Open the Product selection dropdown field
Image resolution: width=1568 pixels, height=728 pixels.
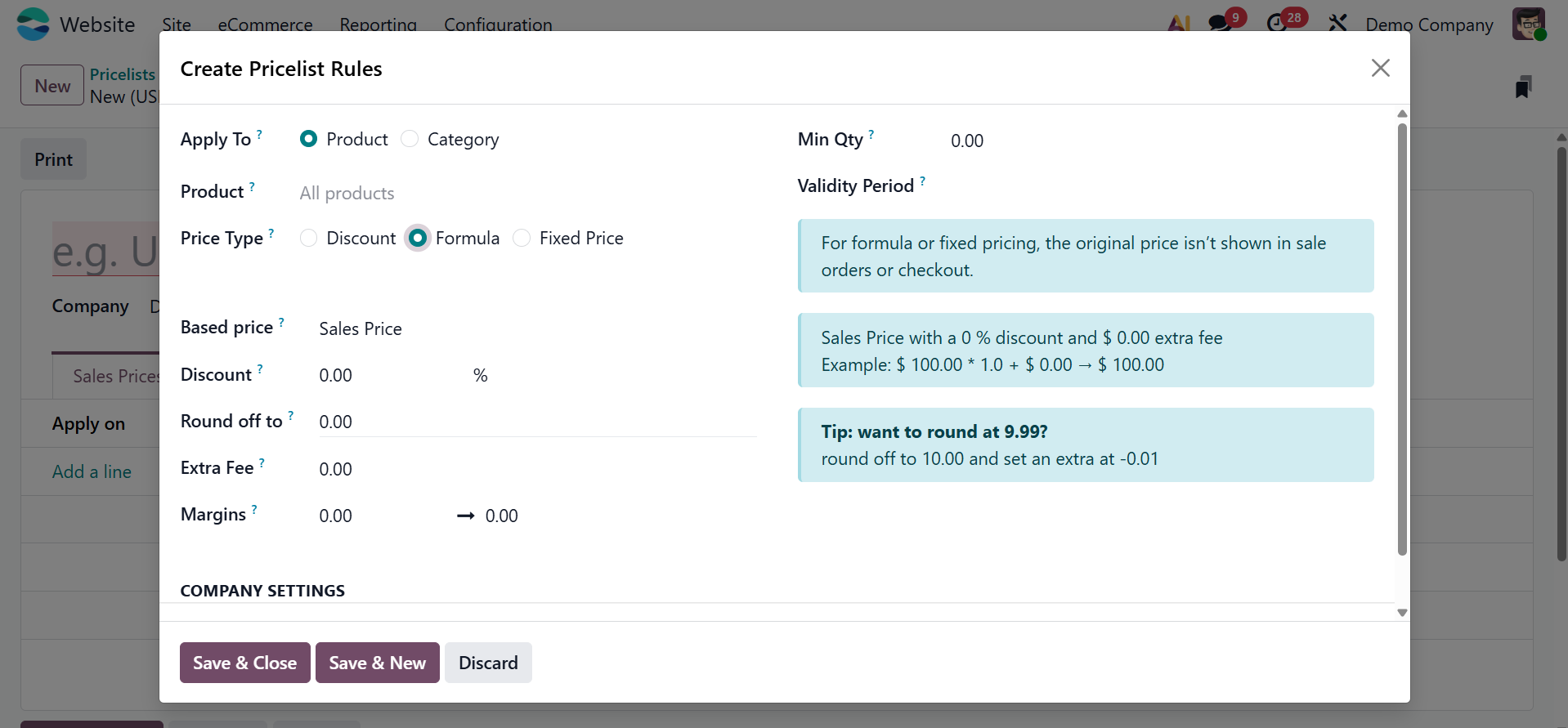click(523, 194)
